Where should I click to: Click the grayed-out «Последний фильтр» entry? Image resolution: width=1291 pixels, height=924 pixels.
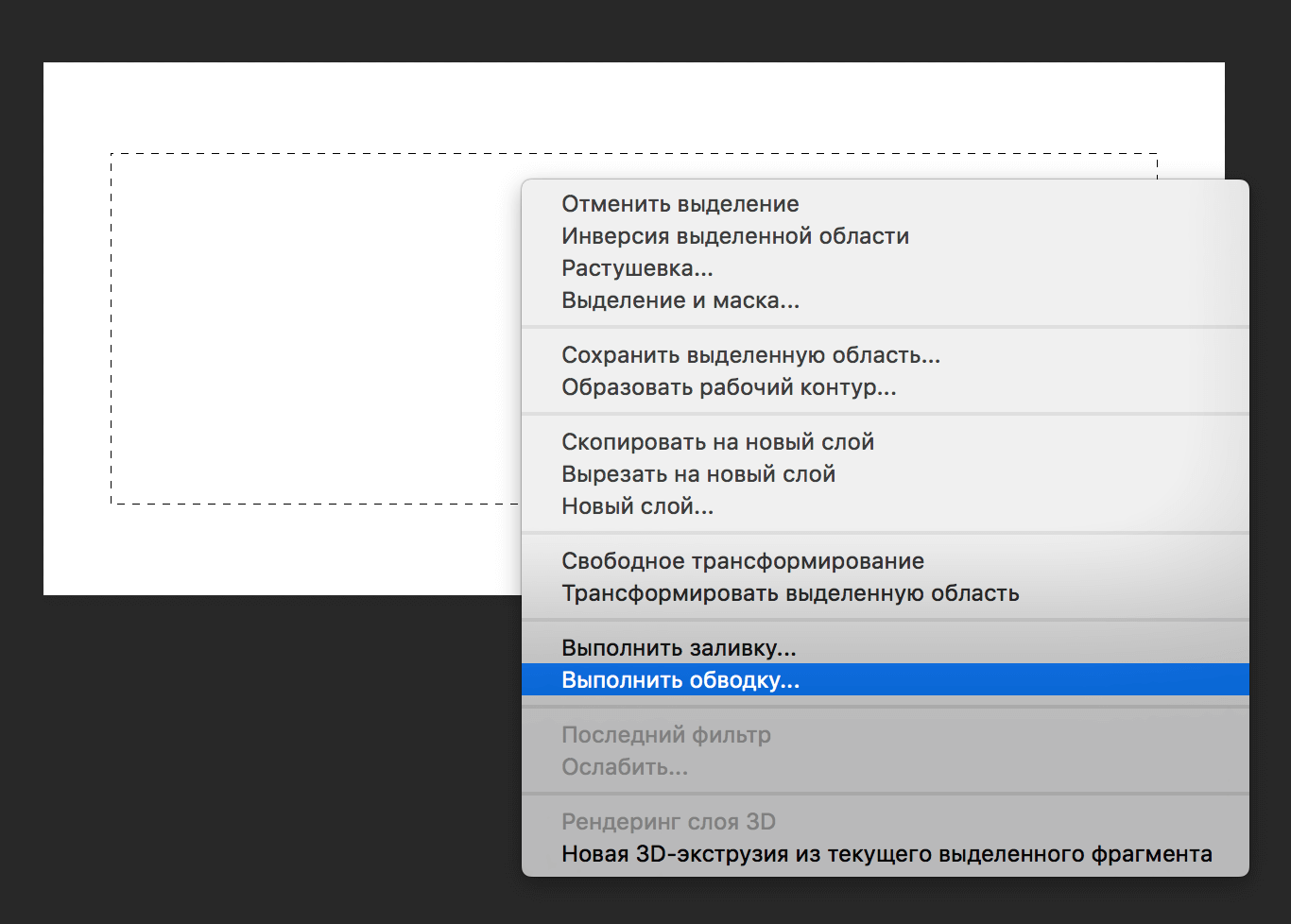(666, 734)
